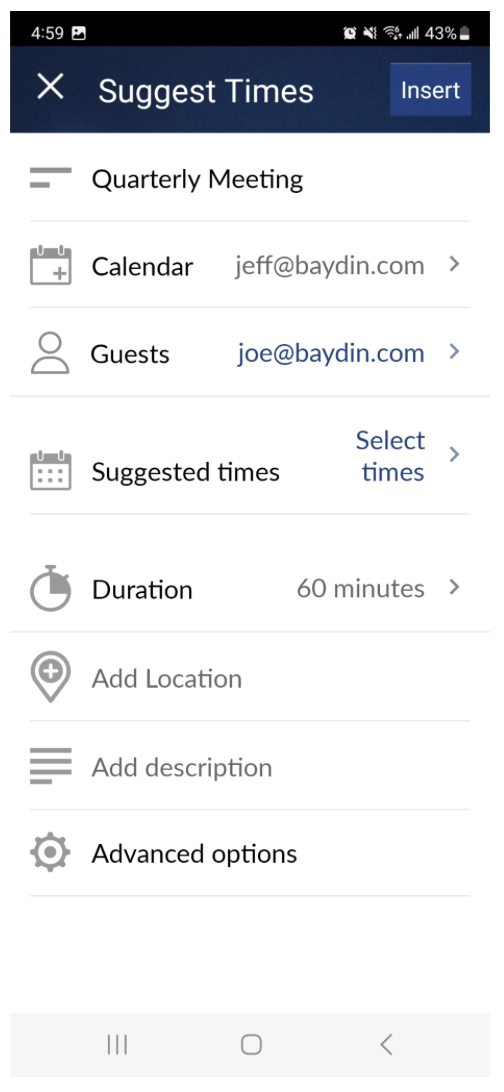Open the joe@baydin.com guest link
The image size is (504, 1092).
(331, 353)
